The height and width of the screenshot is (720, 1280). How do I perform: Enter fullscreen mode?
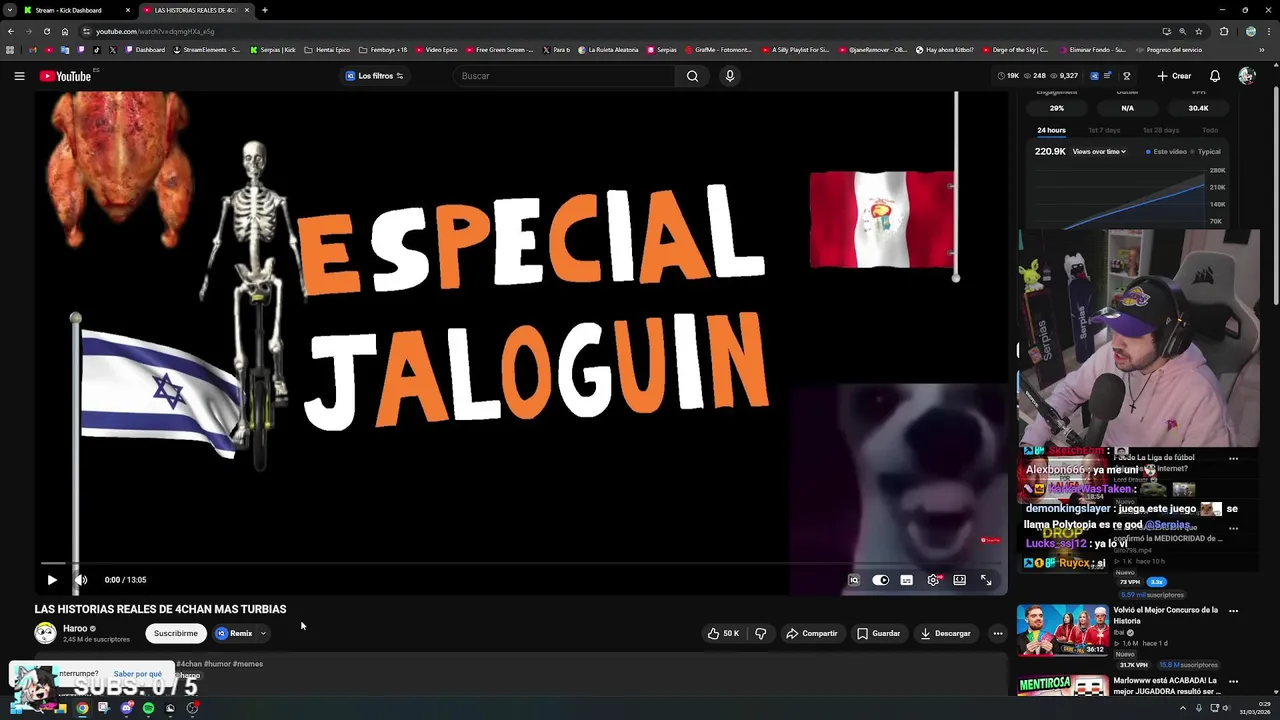[x=986, y=580]
